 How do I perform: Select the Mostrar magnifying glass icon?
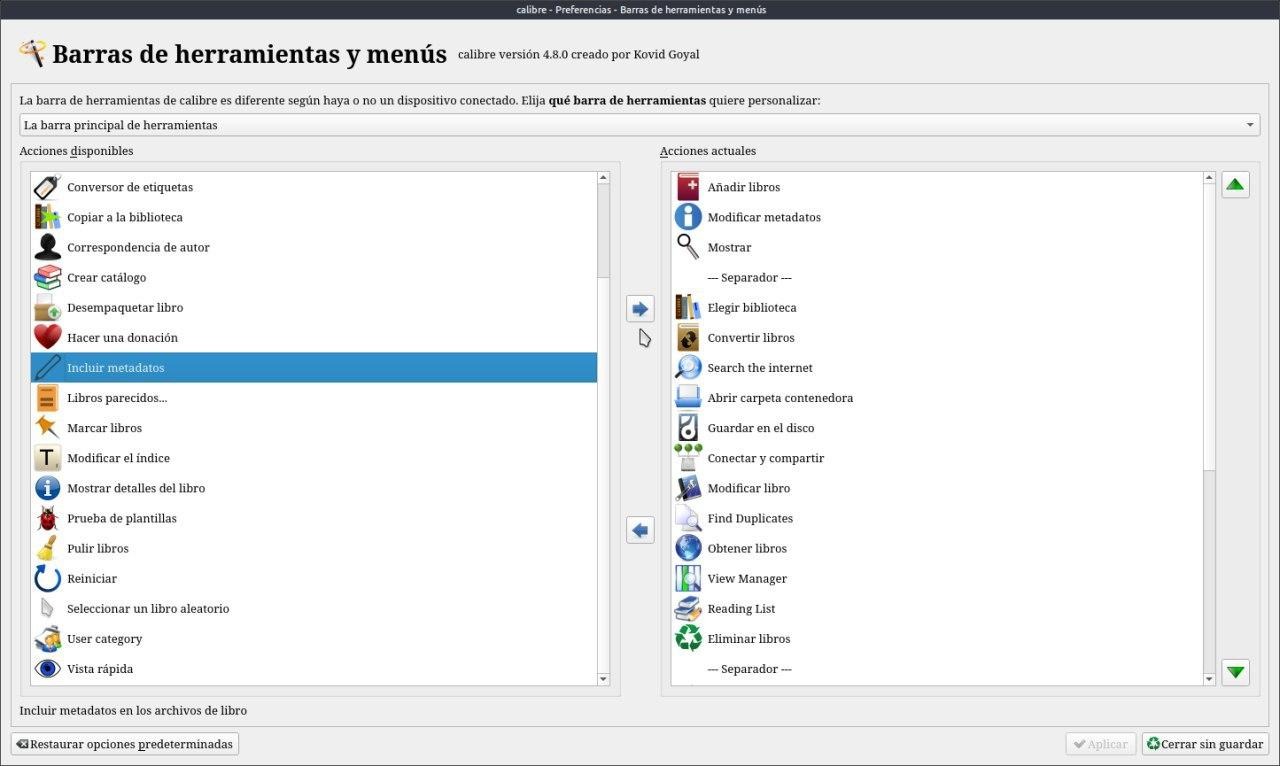point(688,247)
